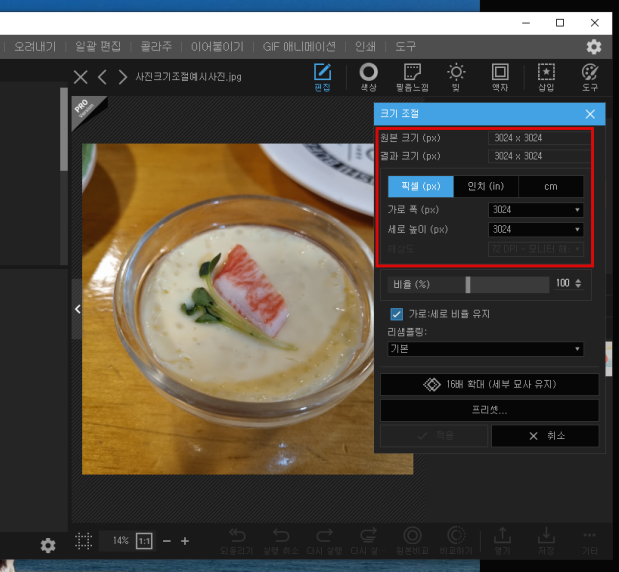Viewport: 619px width, 572px height.
Task: Open the 인쇄 menu tab
Action: 365,47
